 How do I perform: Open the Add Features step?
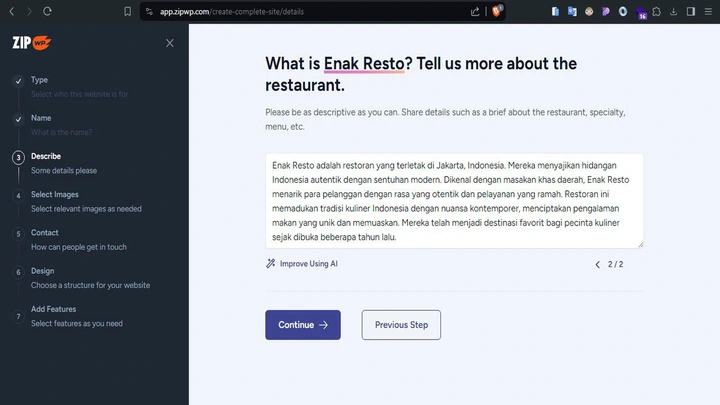pyautogui.click(x=53, y=309)
